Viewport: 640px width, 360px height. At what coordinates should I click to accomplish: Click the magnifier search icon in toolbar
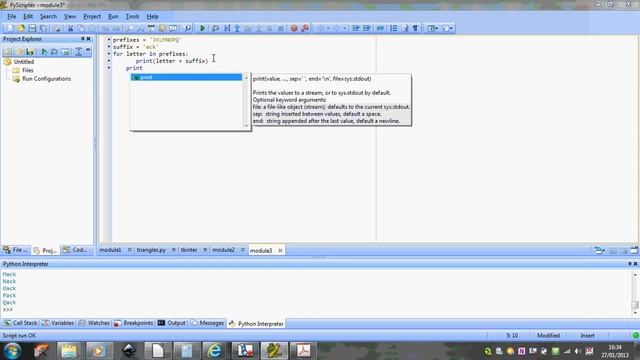tap(187, 28)
